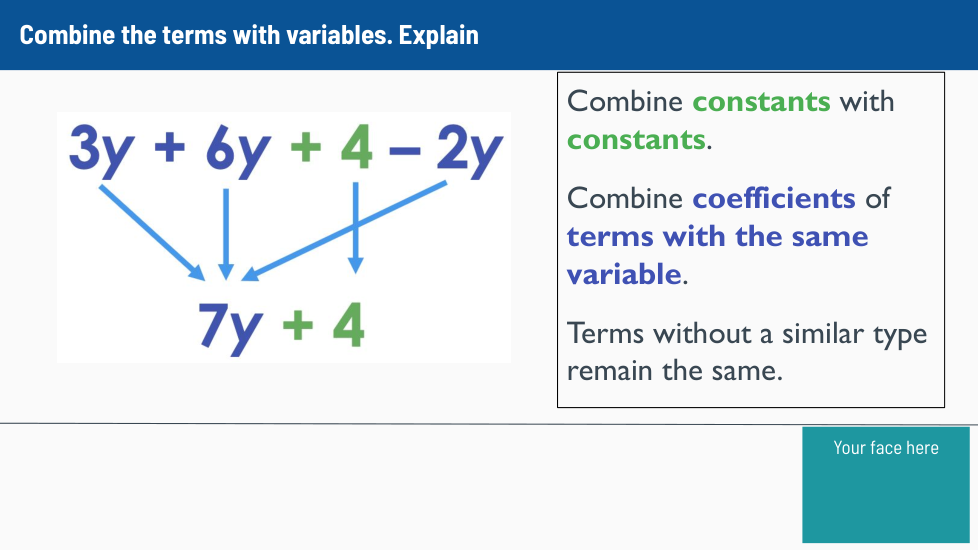The height and width of the screenshot is (550, 978).
Task: Click the green plus sign in the result
Action: point(295,327)
